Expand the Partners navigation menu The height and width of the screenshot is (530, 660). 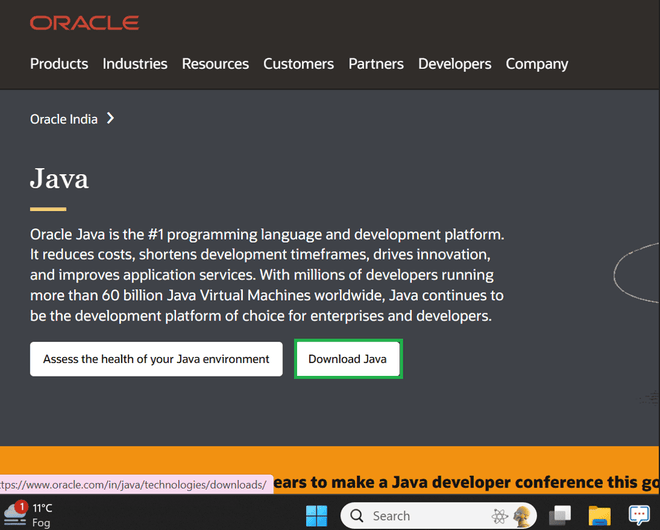point(376,64)
